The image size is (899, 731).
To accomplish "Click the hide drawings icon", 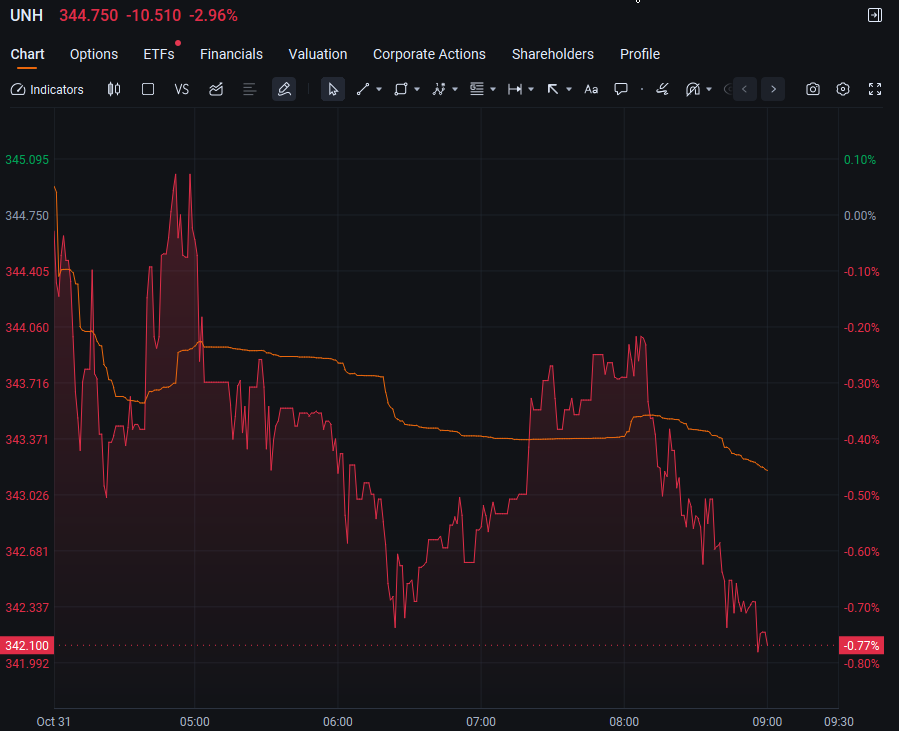I will (693, 89).
